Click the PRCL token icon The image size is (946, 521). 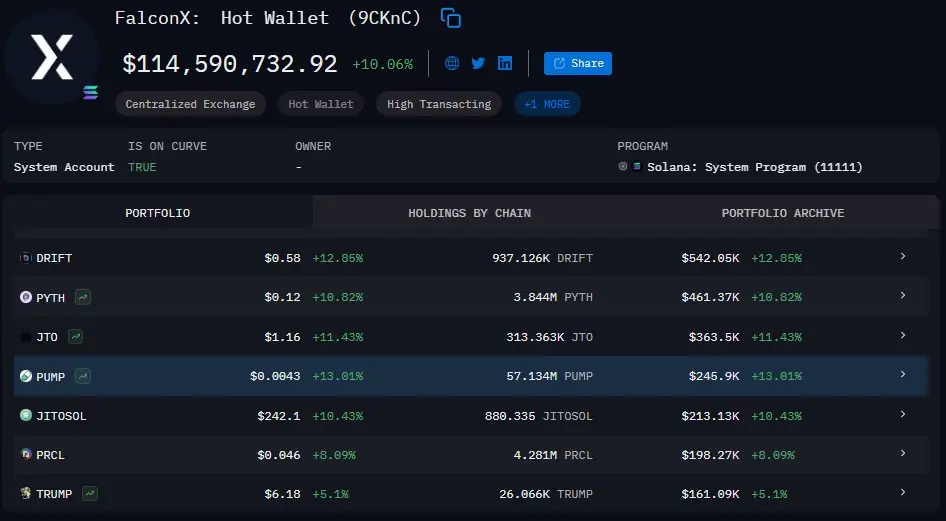coord(26,455)
